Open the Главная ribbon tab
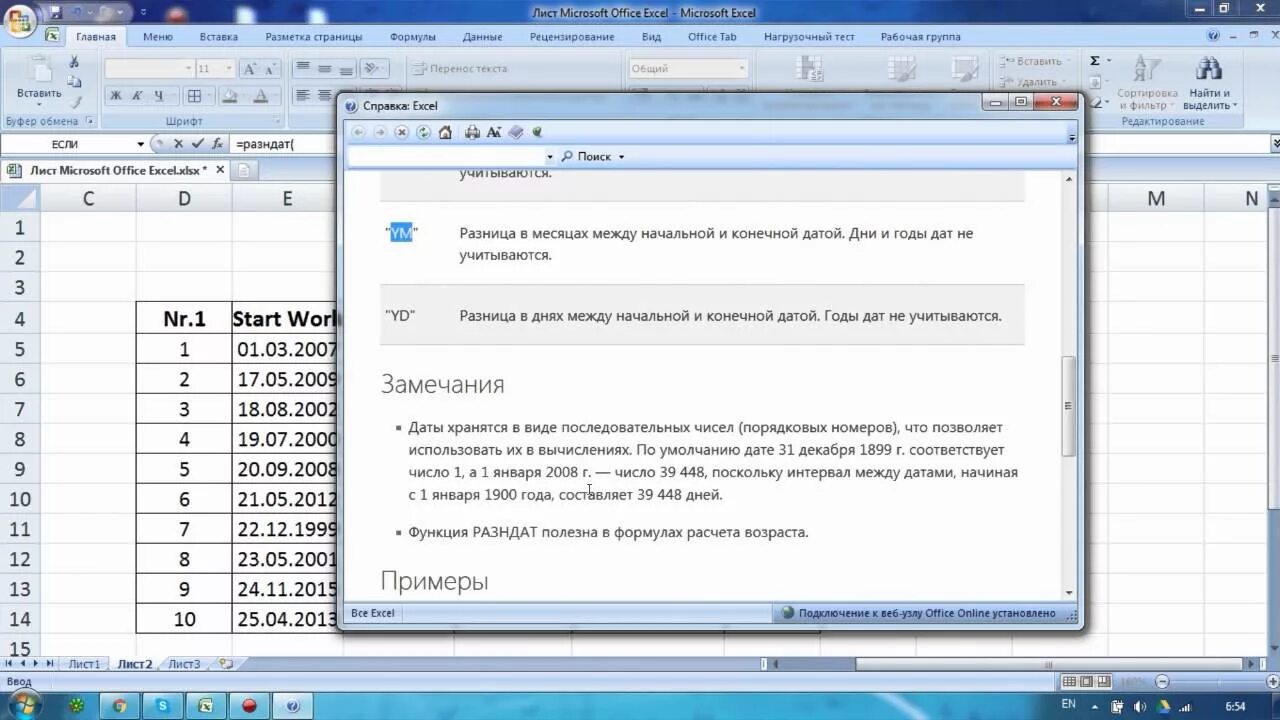The height and width of the screenshot is (720, 1280). (x=96, y=37)
